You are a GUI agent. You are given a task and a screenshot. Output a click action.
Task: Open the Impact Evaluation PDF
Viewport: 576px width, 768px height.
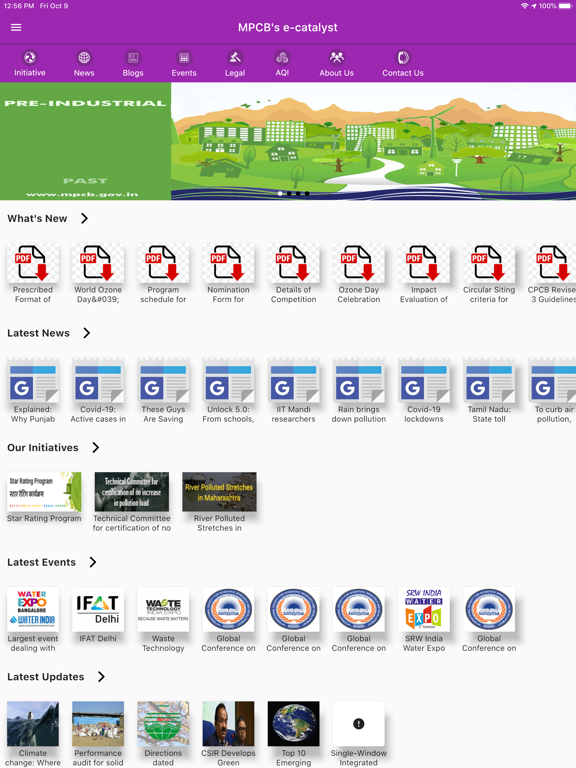424,263
